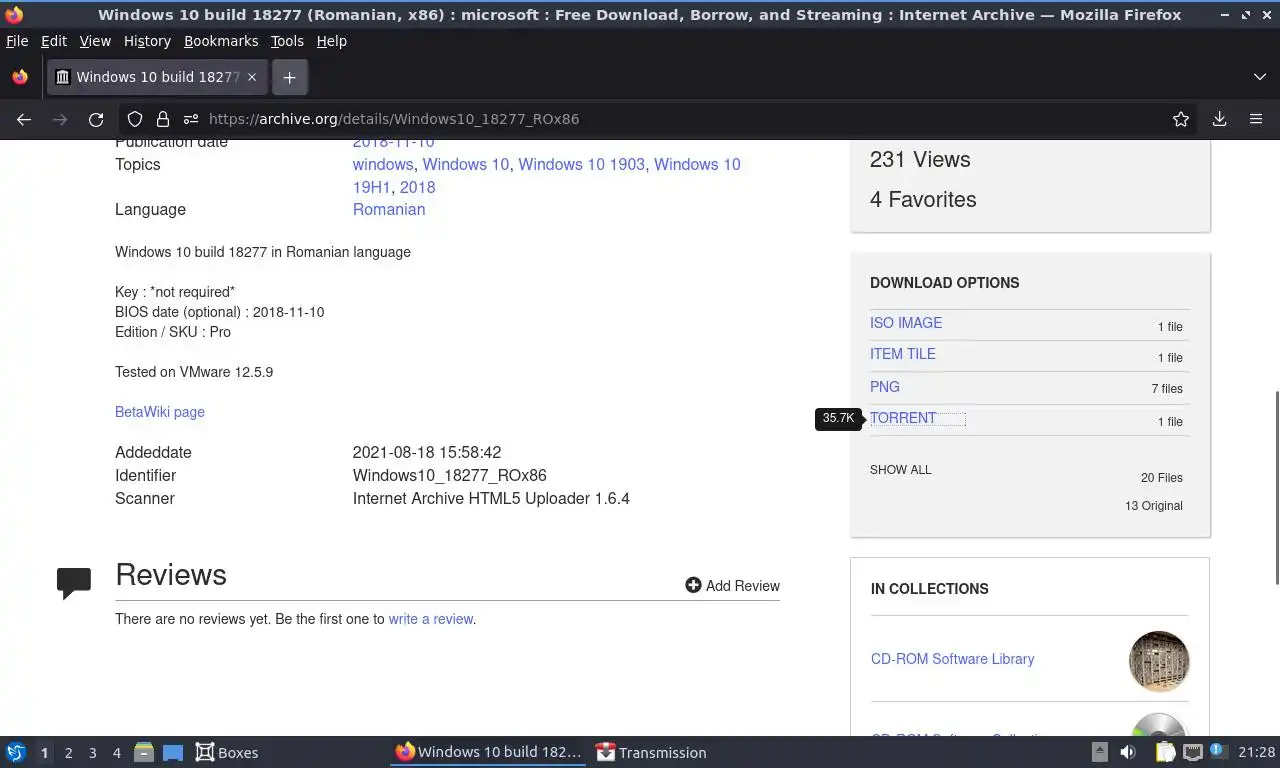
Task: Open the BetaWiki page link
Action: (x=160, y=412)
